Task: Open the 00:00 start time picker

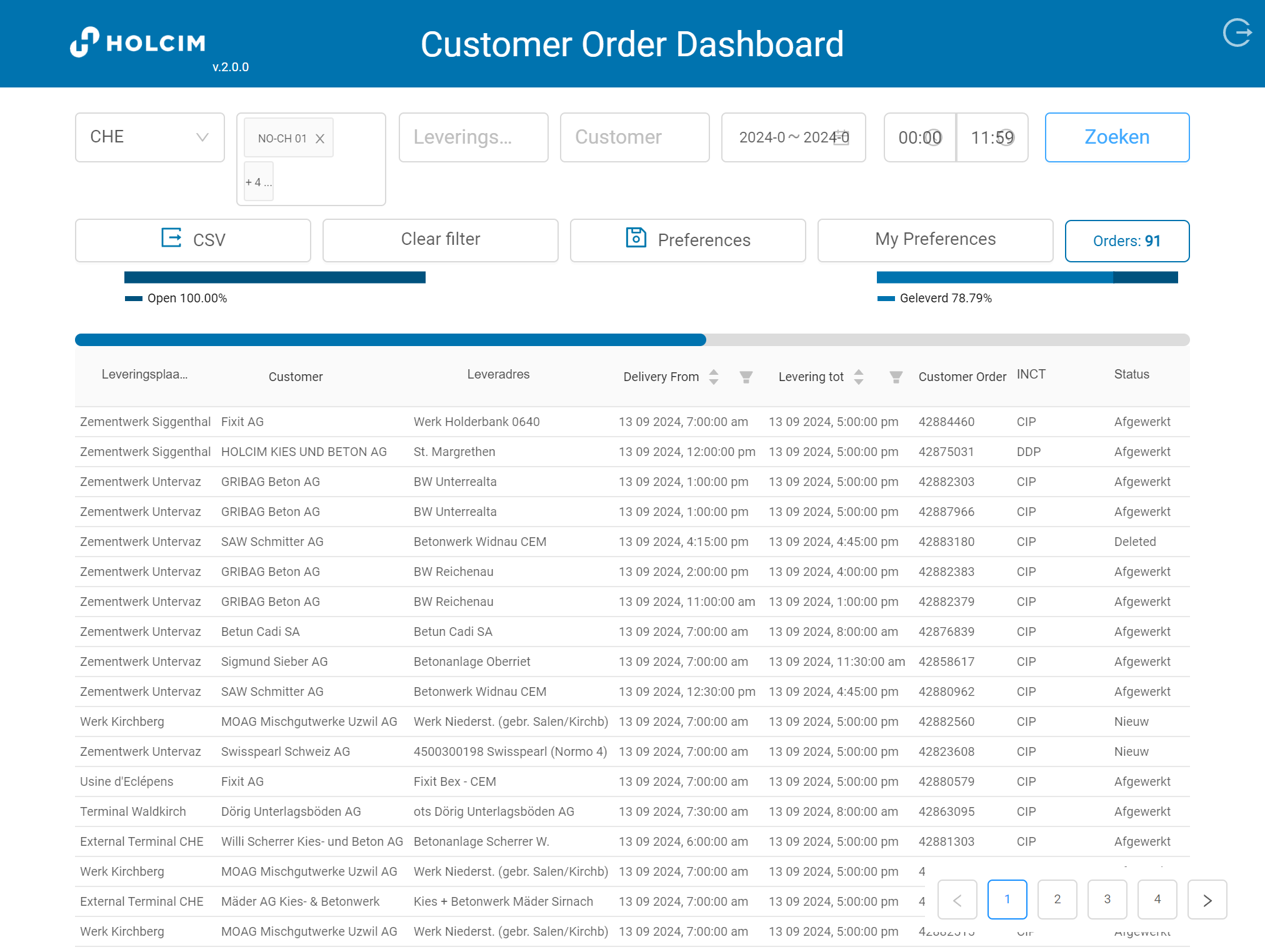Action: [919, 137]
